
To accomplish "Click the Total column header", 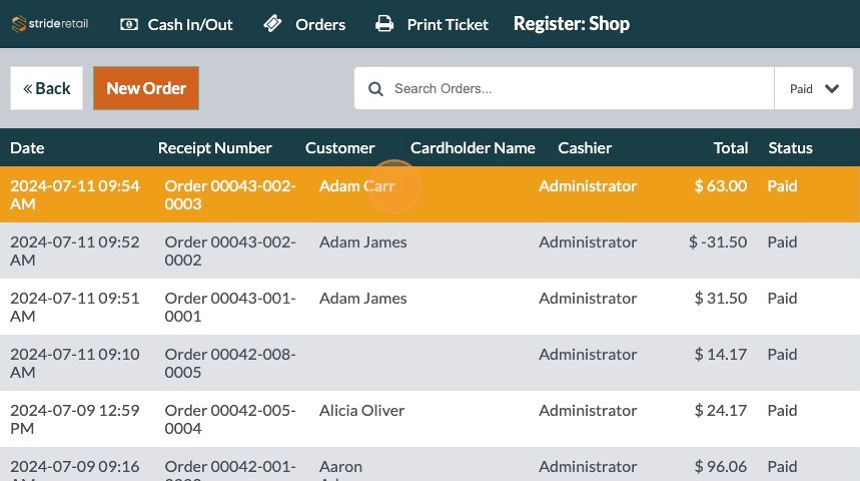I will pos(730,148).
